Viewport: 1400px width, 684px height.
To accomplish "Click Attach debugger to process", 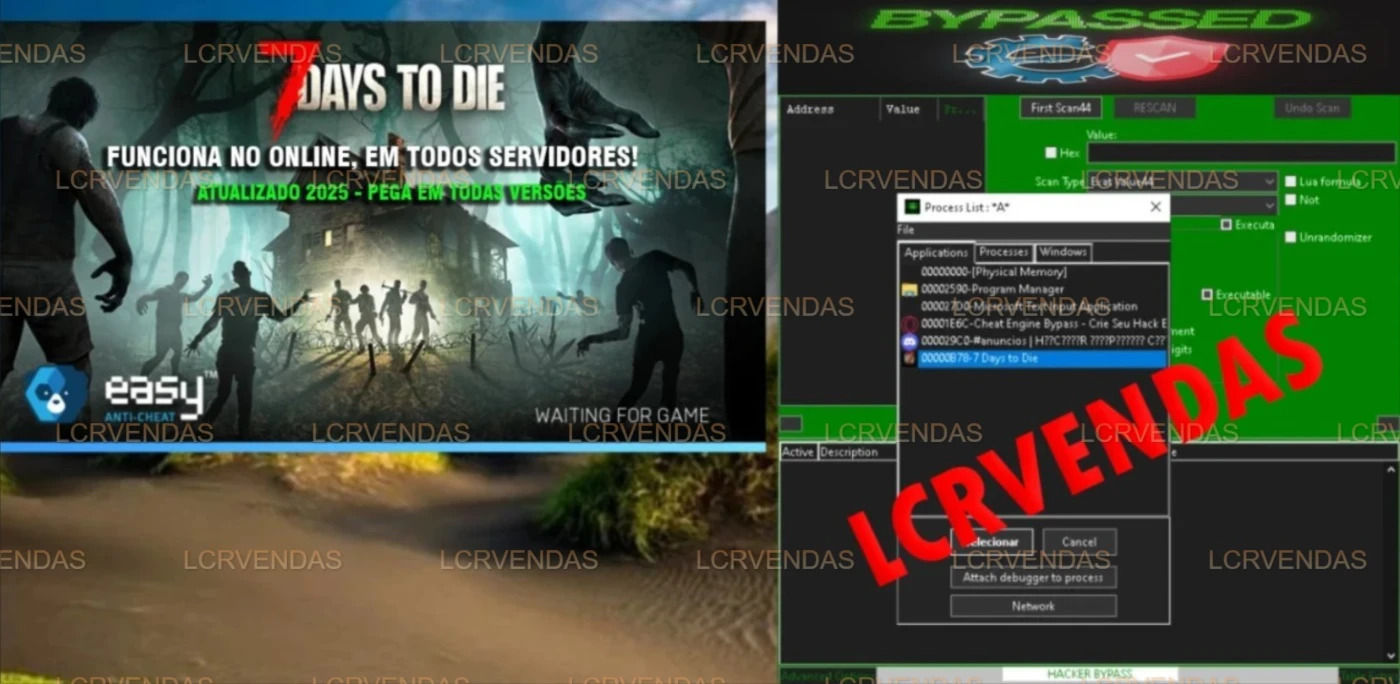I will click(x=1033, y=578).
